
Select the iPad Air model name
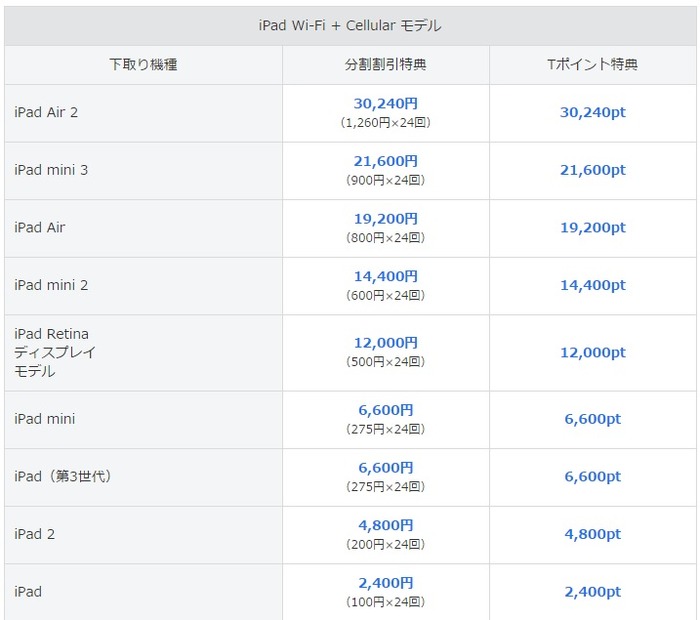pyautogui.click(x=40, y=227)
